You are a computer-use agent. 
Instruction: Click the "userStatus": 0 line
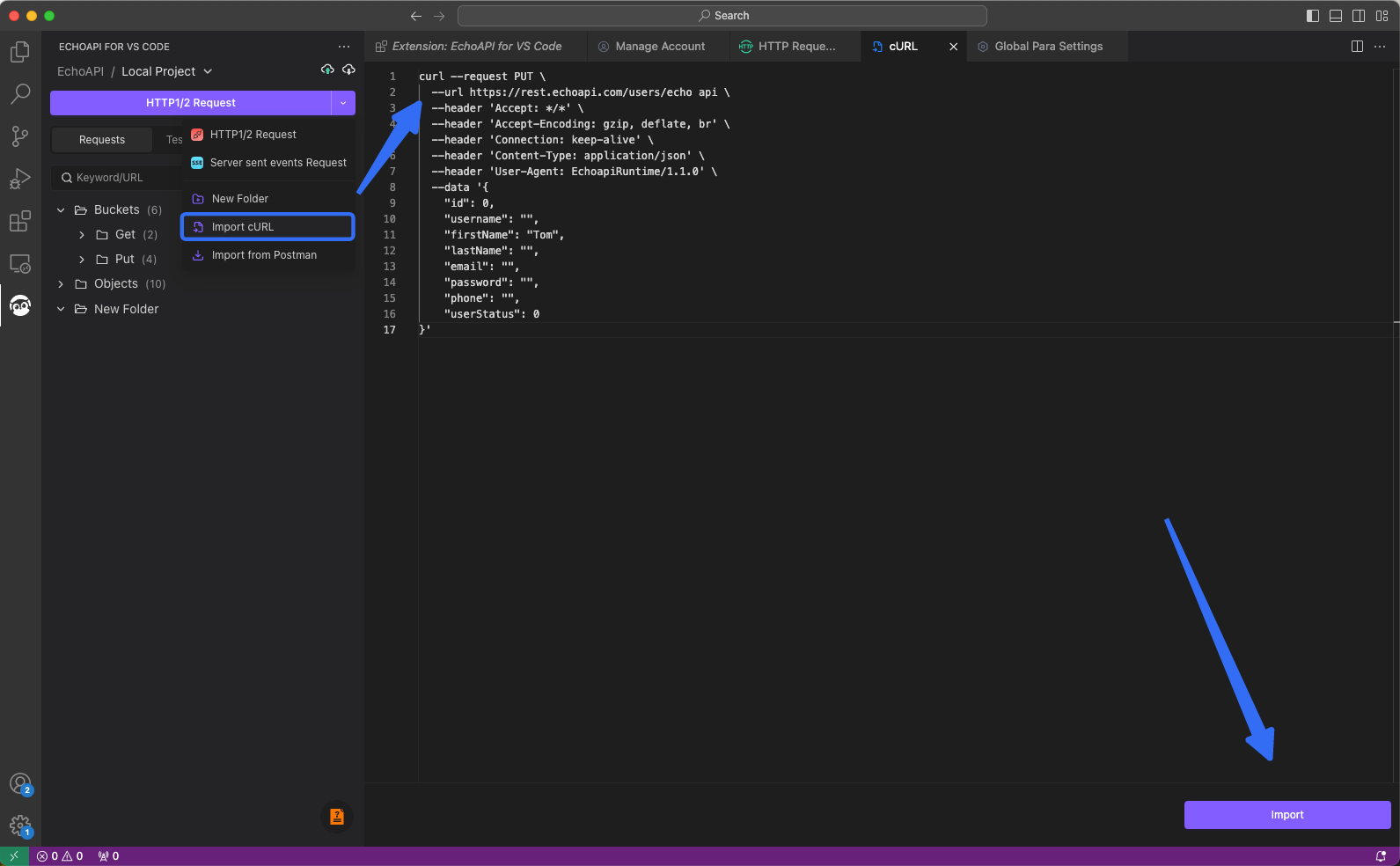(492, 314)
